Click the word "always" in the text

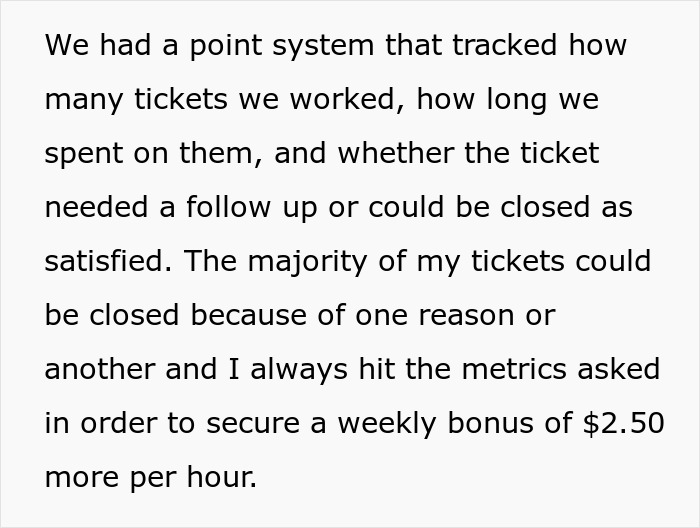tap(299, 370)
